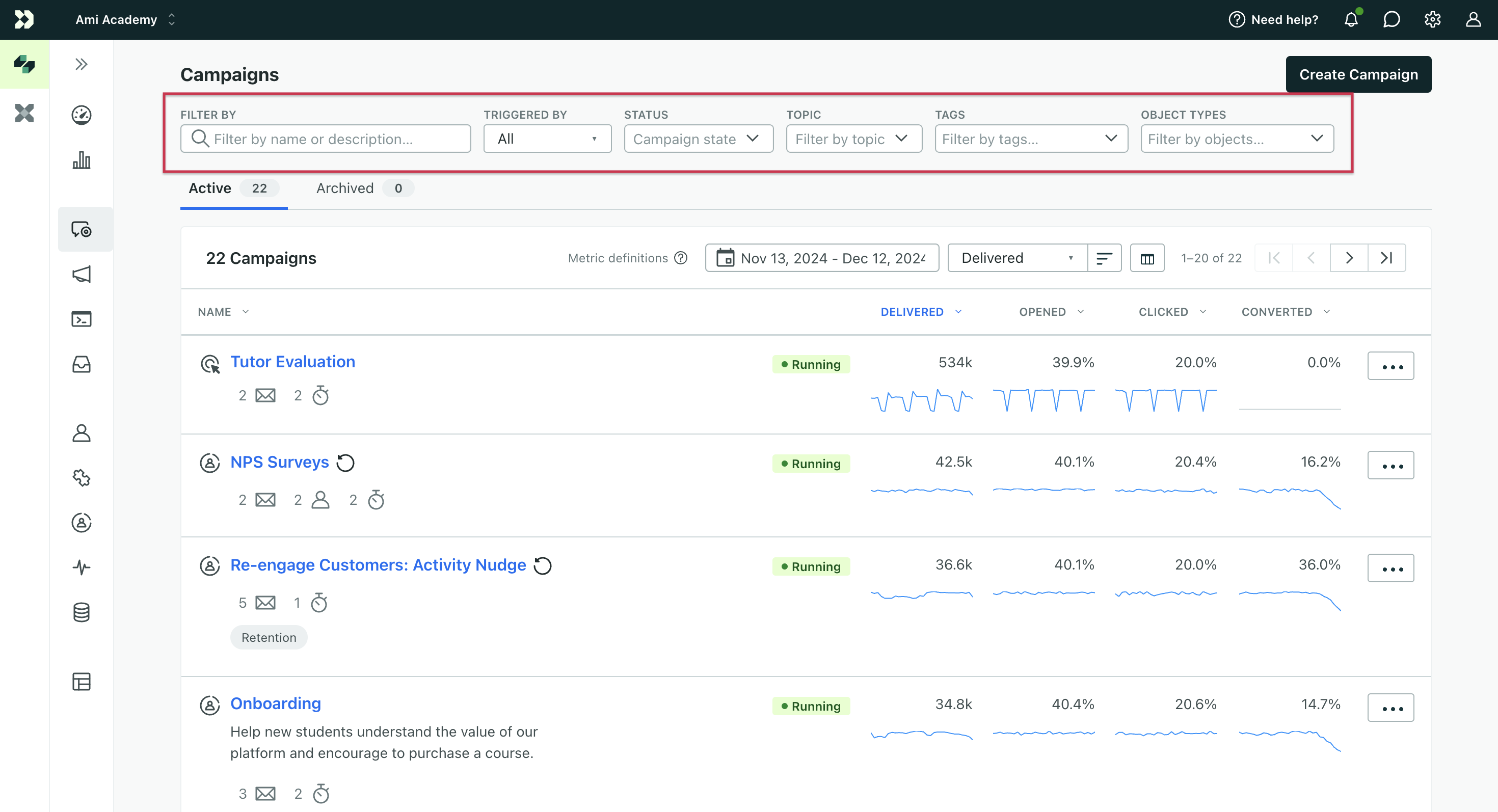Toggle the column display view icon

point(1147,258)
